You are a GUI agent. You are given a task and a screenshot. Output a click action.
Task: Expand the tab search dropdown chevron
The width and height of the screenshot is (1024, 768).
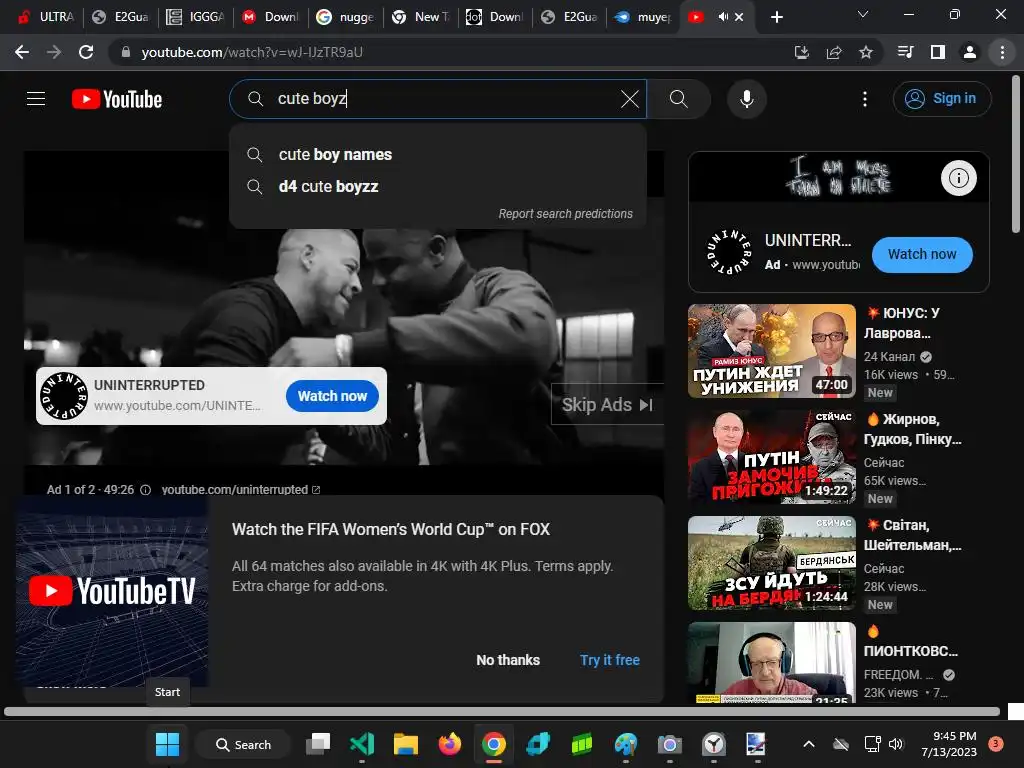pos(863,14)
